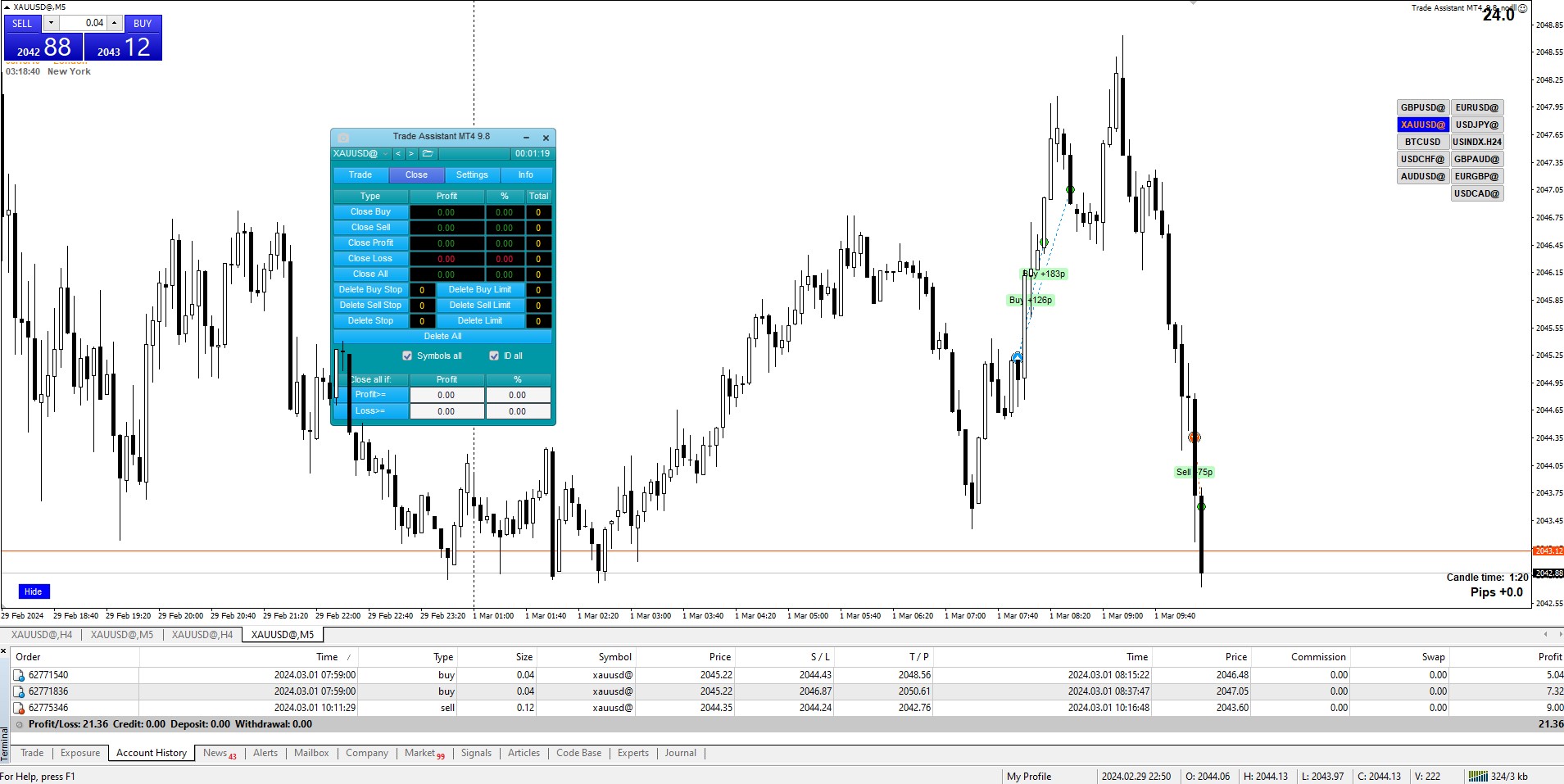Switch chart to EURUSD@ symbol button
The height and width of the screenshot is (784, 1564).
pos(1477,107)
